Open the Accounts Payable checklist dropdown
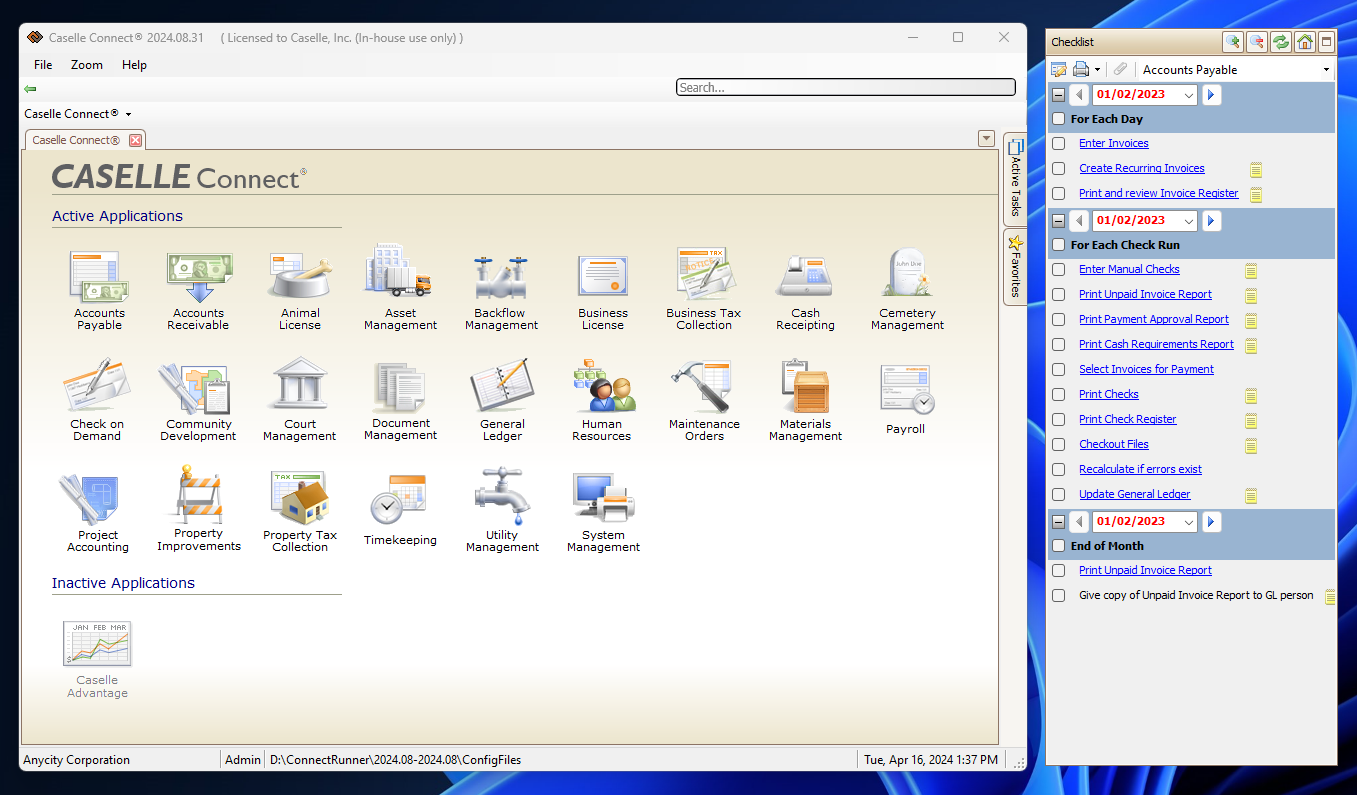 click(x=1326, y=70)
